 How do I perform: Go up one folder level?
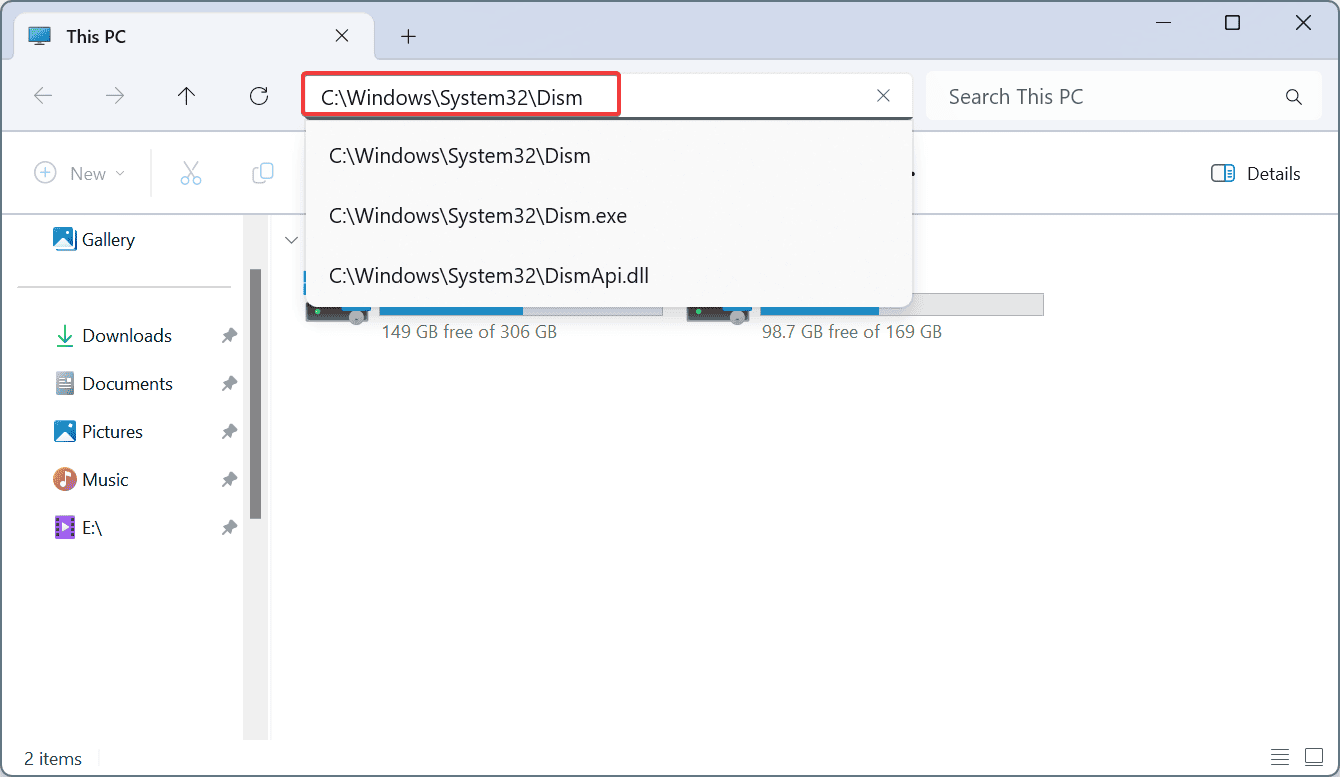point(186,96)
